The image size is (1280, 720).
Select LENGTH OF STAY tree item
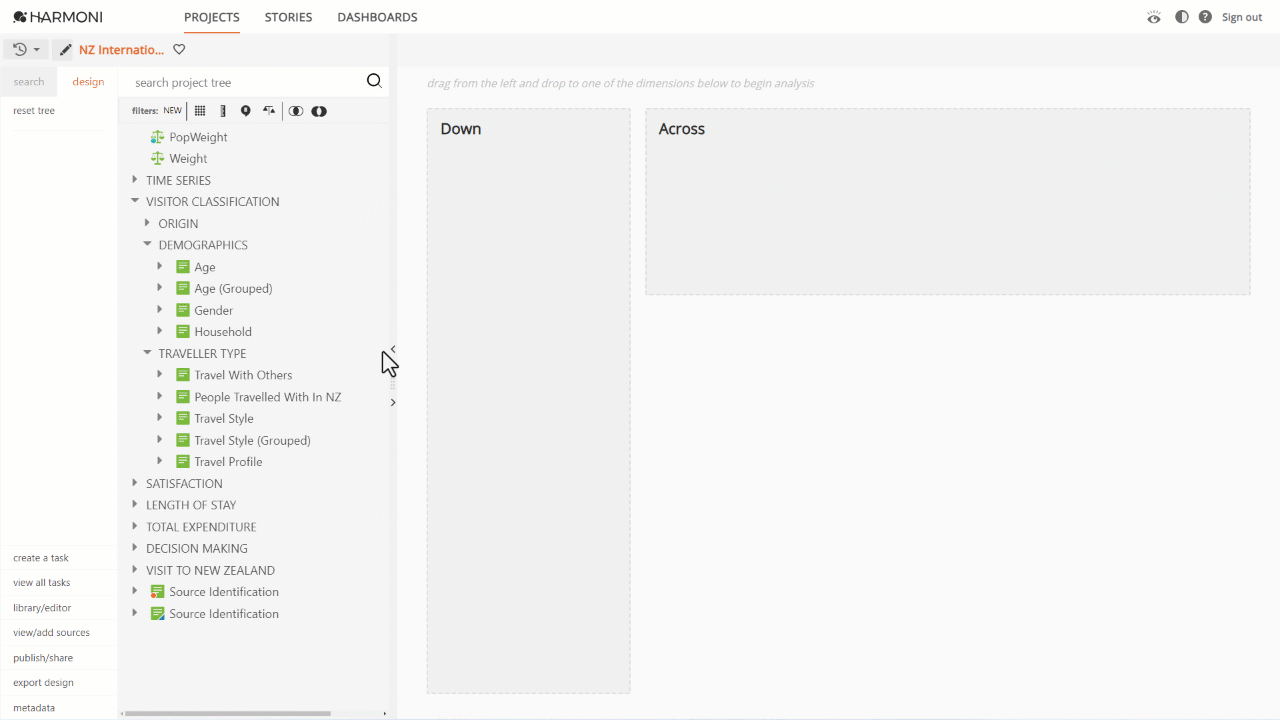[x=191, y=505]
